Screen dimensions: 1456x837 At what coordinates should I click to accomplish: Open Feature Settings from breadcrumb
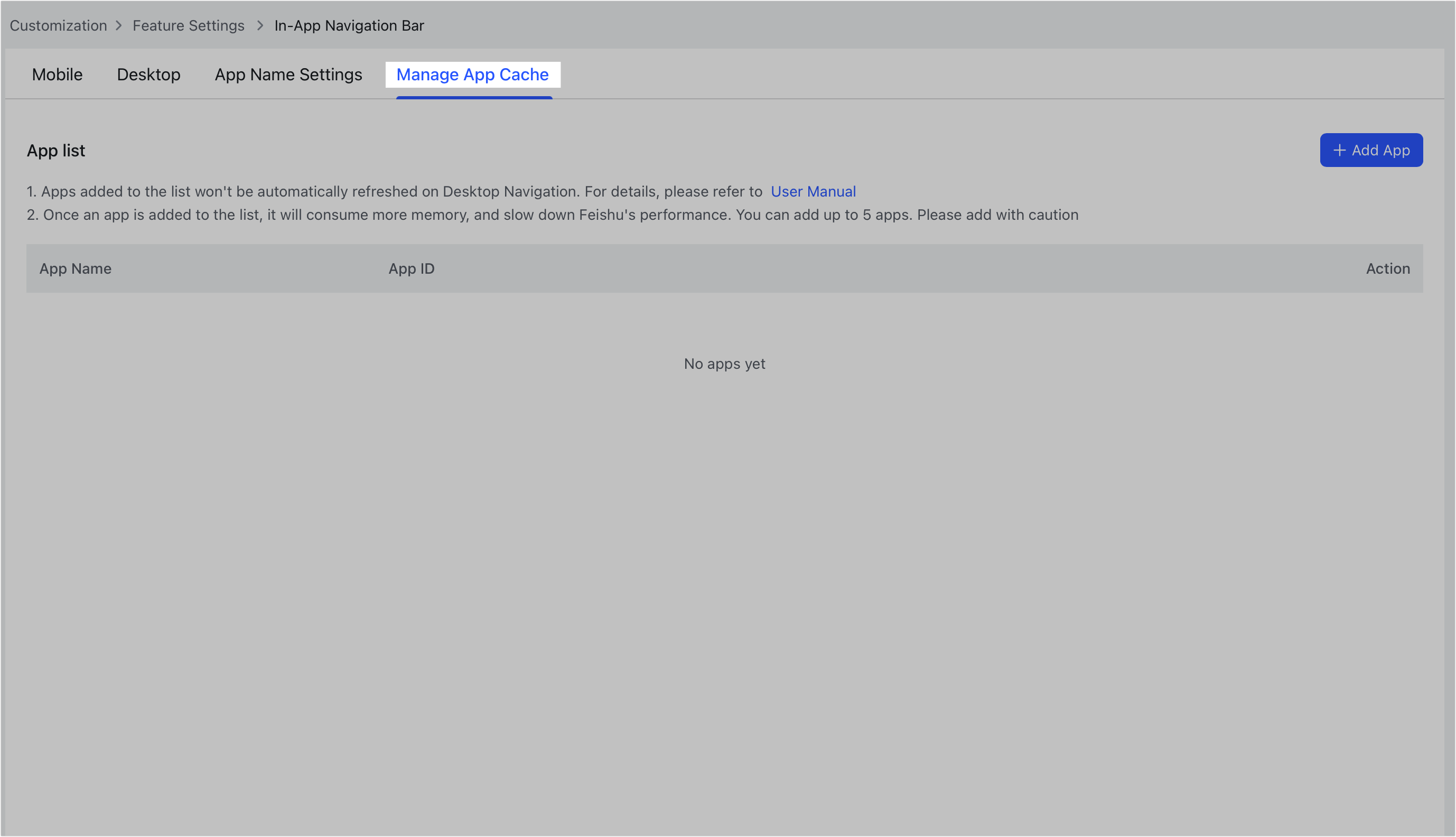pyautogui.click(x=188, y=25)
